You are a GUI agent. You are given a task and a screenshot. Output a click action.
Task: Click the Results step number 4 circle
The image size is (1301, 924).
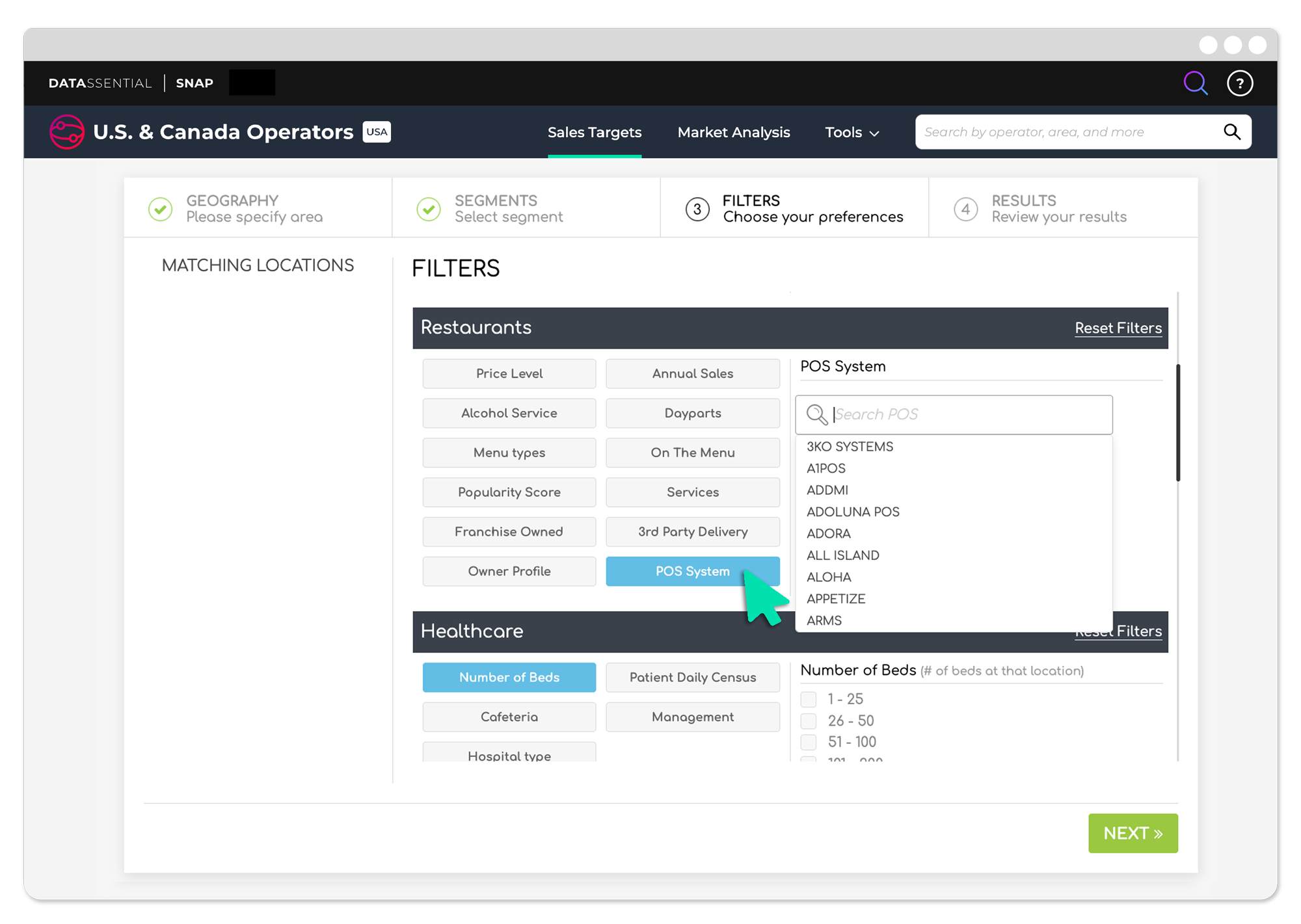(x=965, y=209)
